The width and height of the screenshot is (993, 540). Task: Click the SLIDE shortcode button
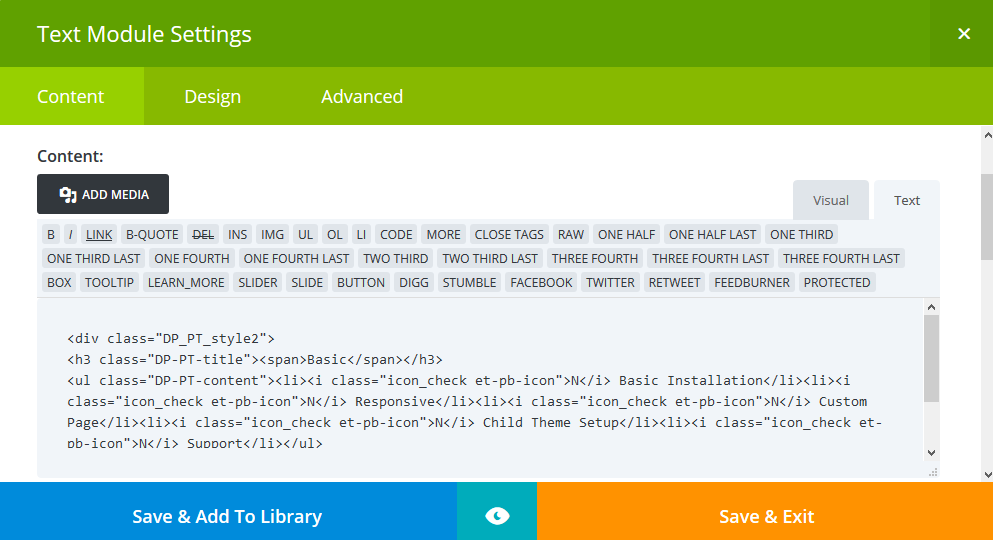[x=307, y=282]
